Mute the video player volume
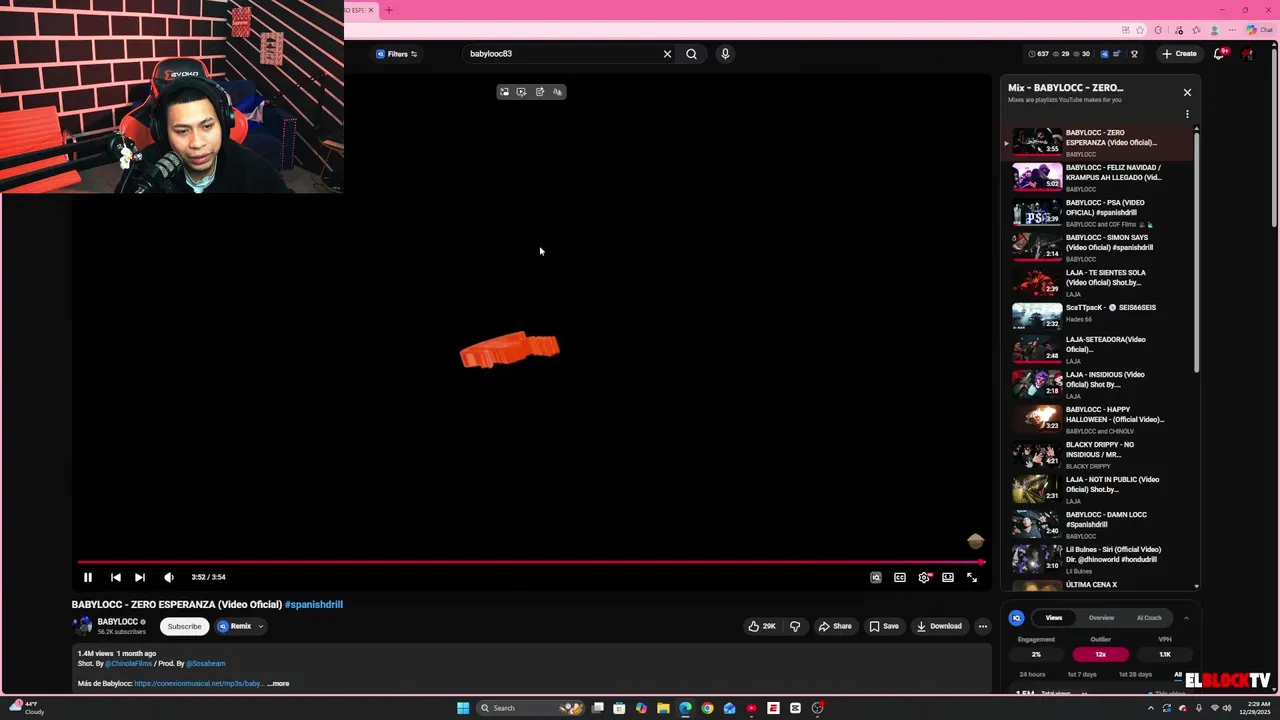 [169, 577]
